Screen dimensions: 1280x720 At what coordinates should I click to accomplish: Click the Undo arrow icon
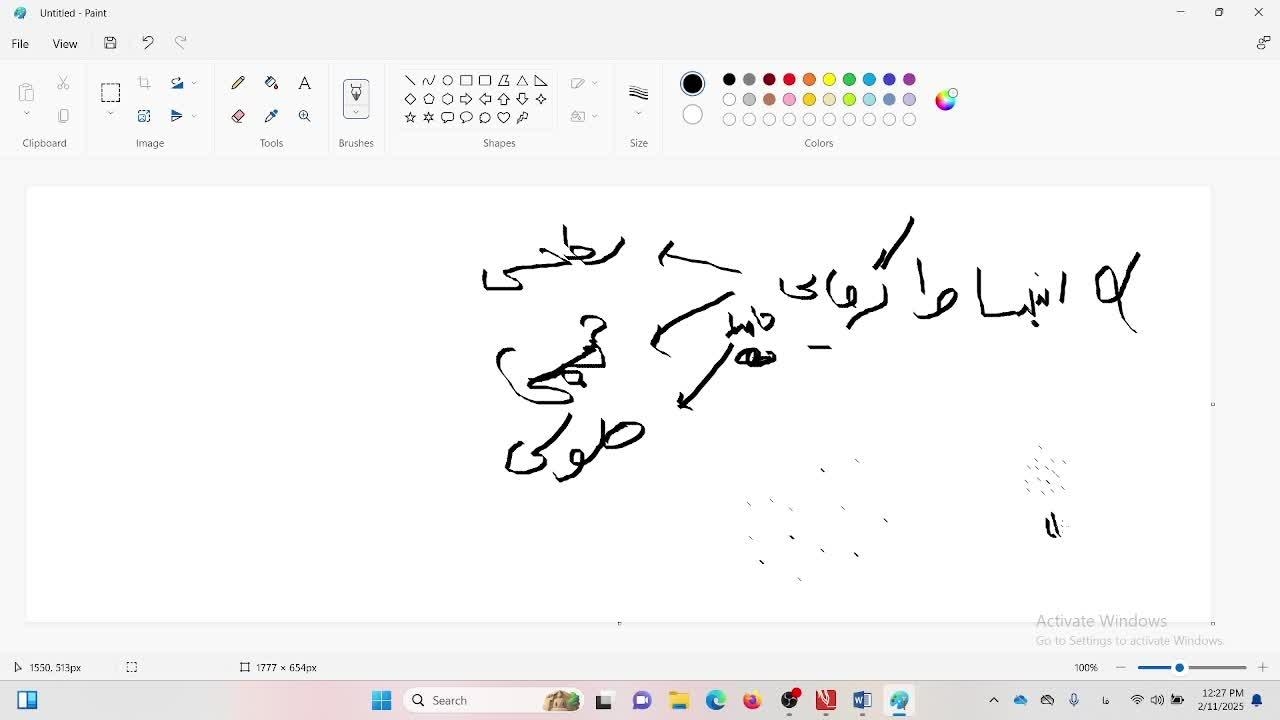(x=148, y=42)
